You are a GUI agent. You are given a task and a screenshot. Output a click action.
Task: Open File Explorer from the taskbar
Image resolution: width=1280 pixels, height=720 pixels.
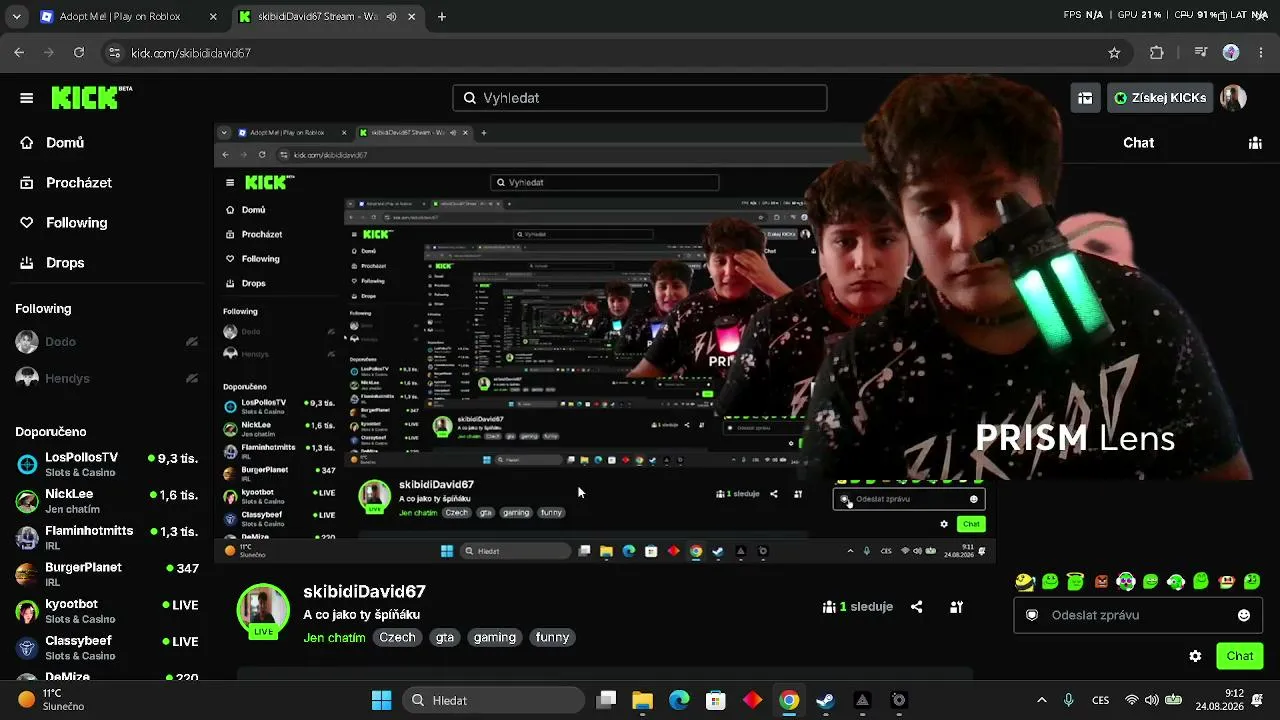(x=642, y=700)
